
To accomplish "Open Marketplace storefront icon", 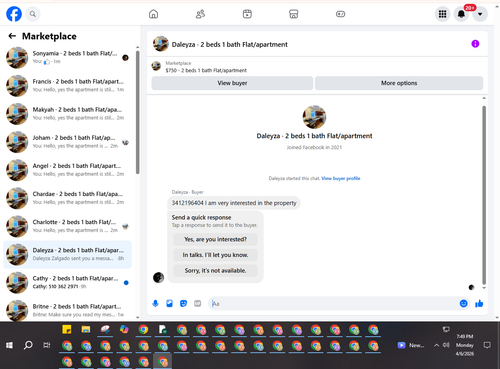I will tap(294, 14).
